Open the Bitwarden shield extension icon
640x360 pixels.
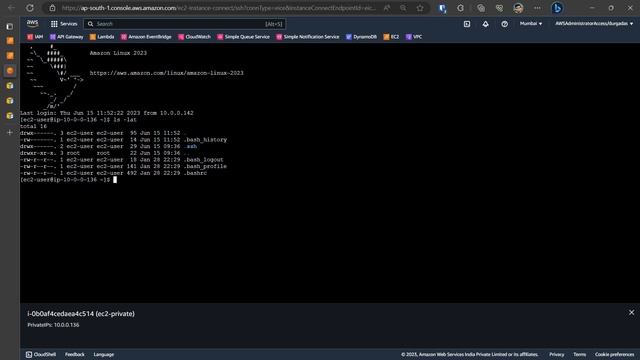coord(442,8)
